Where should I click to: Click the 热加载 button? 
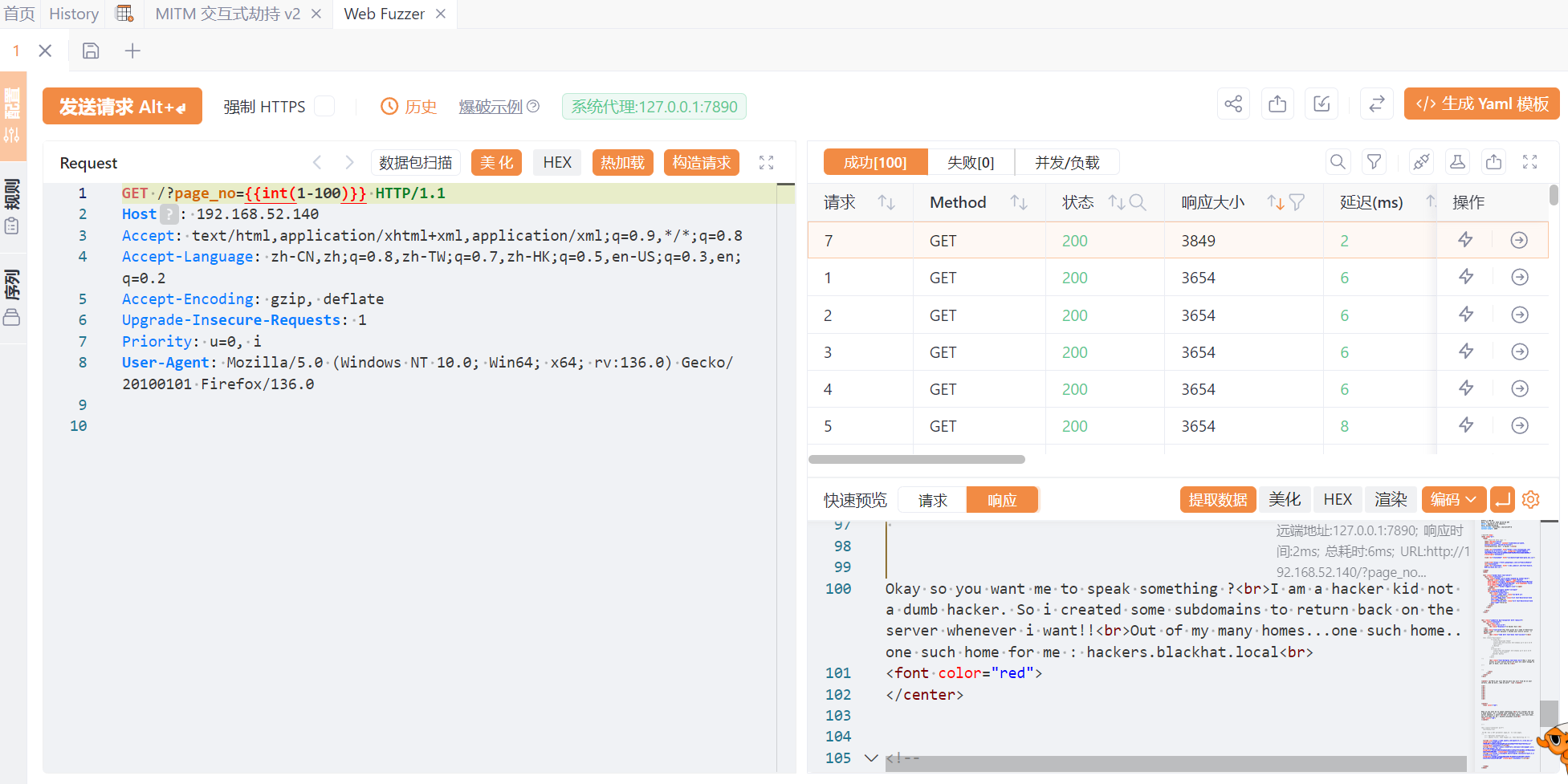(x=622, y=162)
